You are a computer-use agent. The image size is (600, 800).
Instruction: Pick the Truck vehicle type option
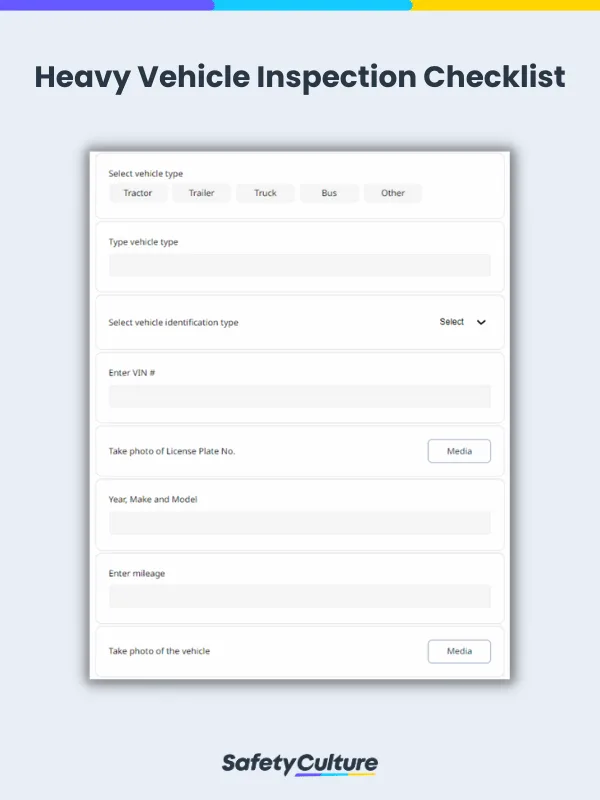[264, 193]
